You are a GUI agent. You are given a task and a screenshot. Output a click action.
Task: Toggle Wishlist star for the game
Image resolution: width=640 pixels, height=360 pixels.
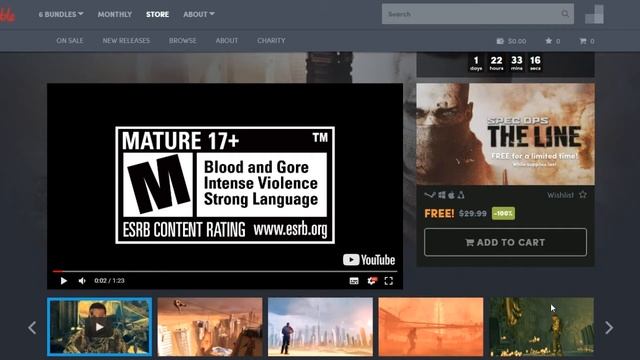(583, 195)
